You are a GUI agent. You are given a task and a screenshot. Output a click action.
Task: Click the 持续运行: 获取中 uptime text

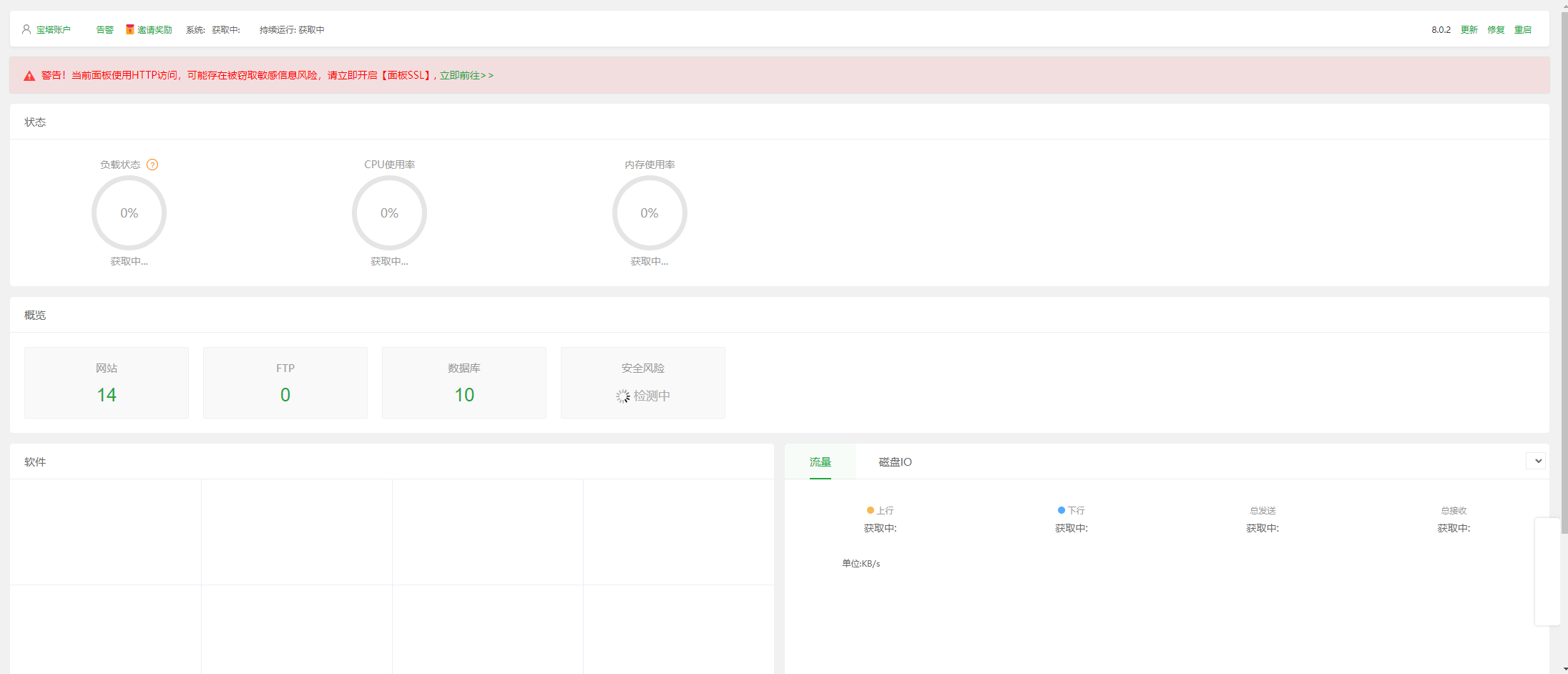coord(292,30)
